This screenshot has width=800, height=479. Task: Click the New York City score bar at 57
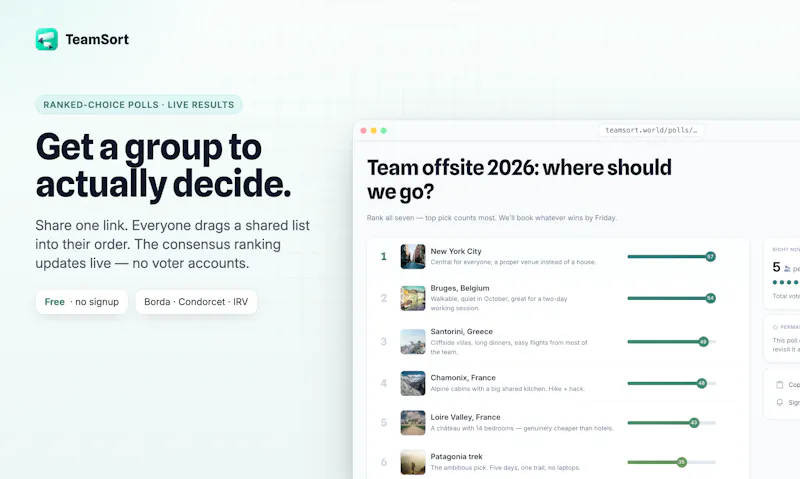671,257
